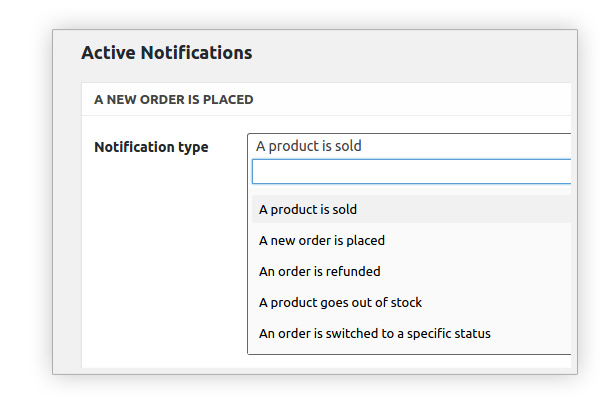Screen dimensions: 600x409
Task: Pick 'A product goes out of stock'
Action: pyautogui.click(x=411, y=302)
